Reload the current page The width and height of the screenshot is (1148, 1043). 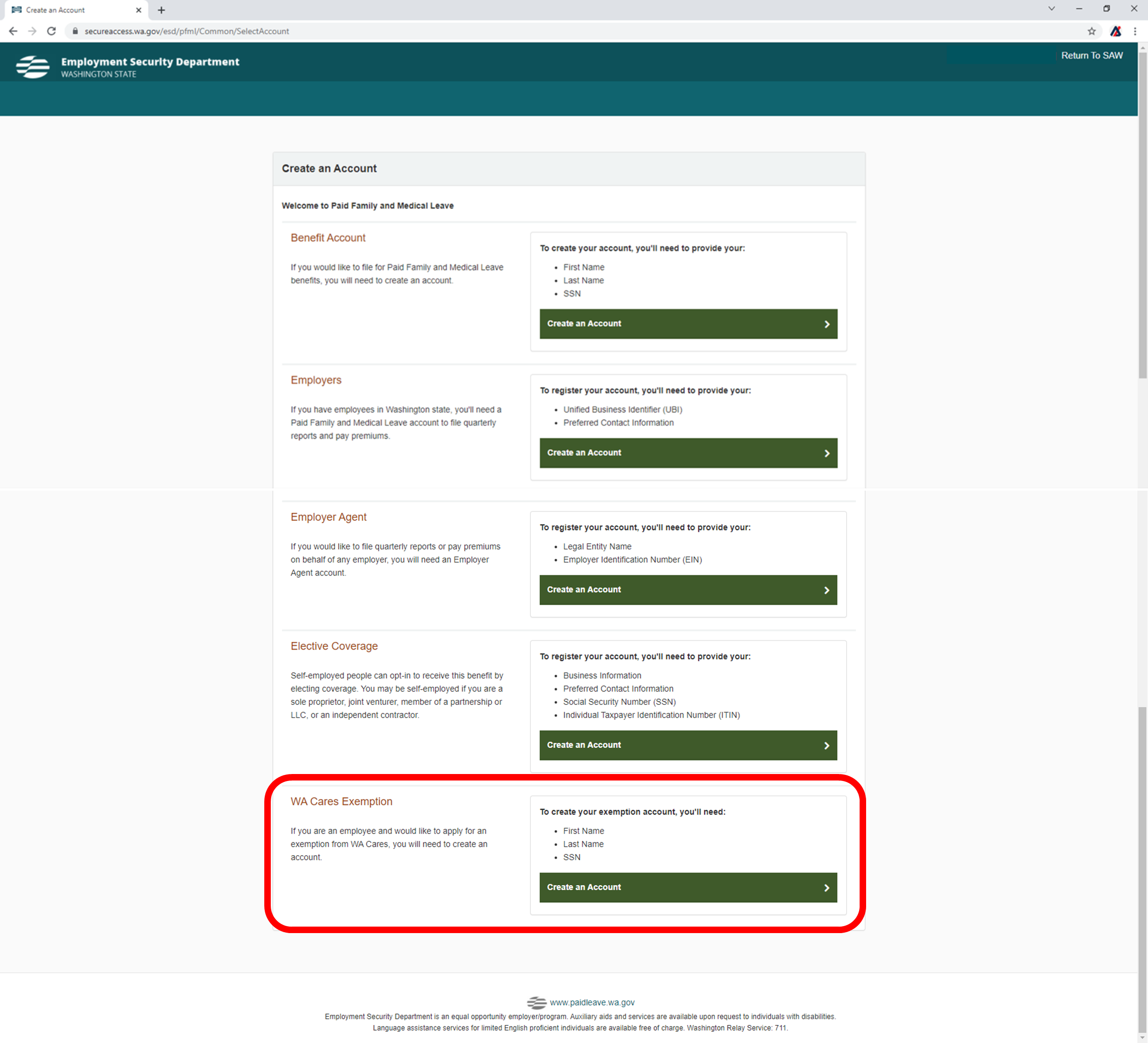coord(51,32)
